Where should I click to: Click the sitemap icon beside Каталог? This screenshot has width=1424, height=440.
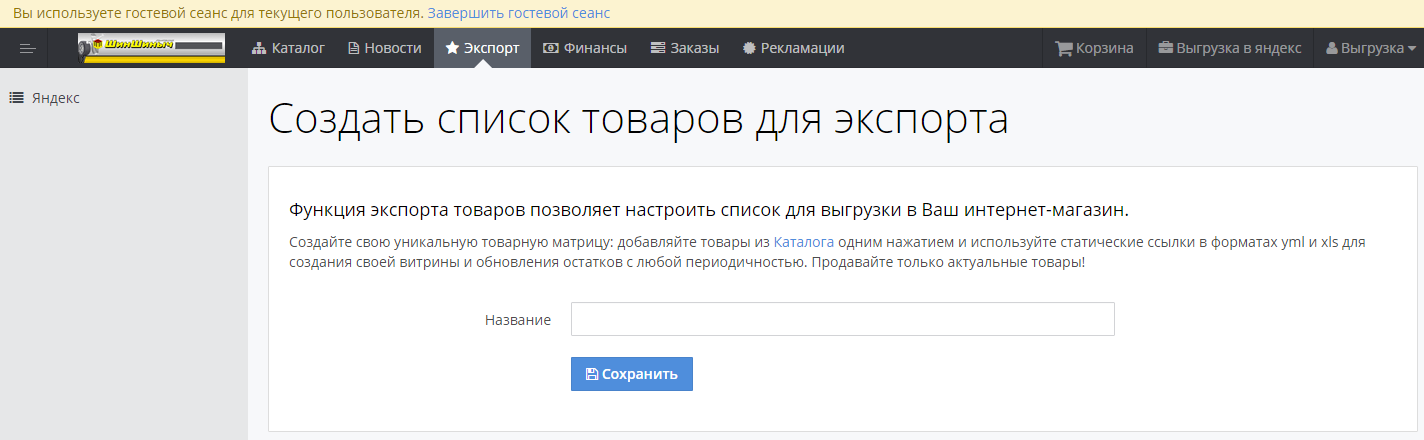click(259, 48)
